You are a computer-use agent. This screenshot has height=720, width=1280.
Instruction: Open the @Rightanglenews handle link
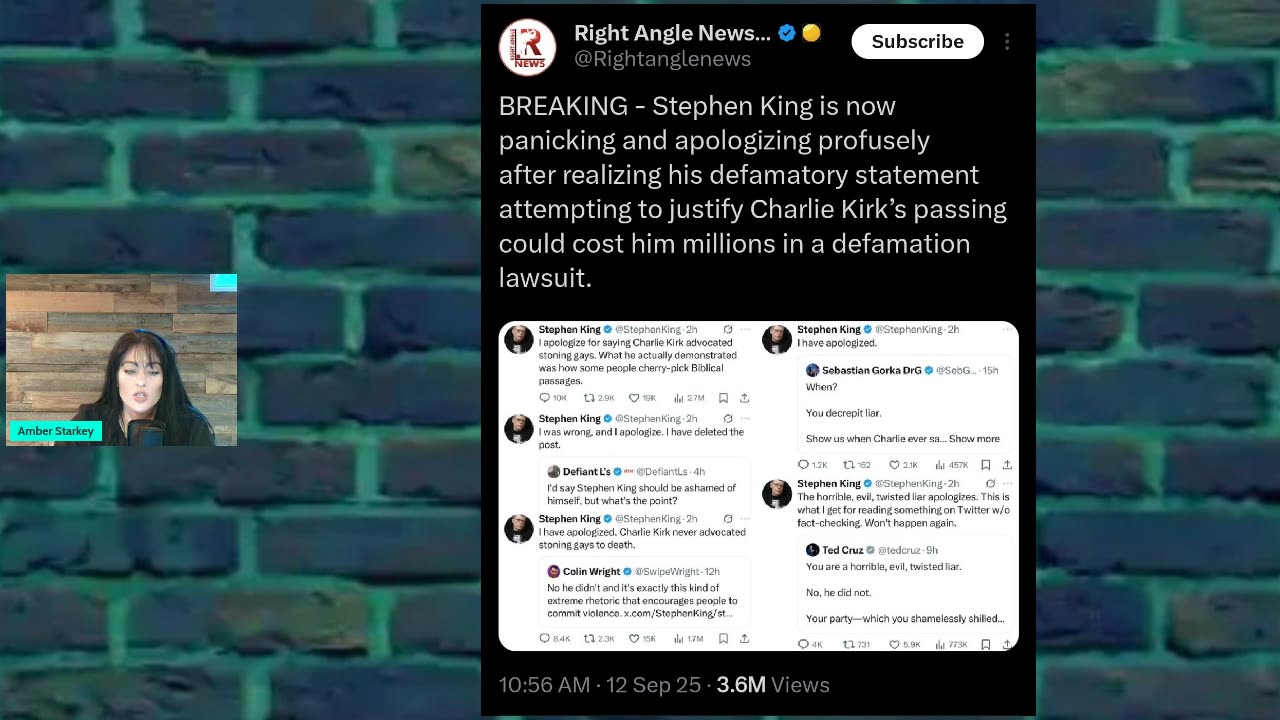pos(662,59)
